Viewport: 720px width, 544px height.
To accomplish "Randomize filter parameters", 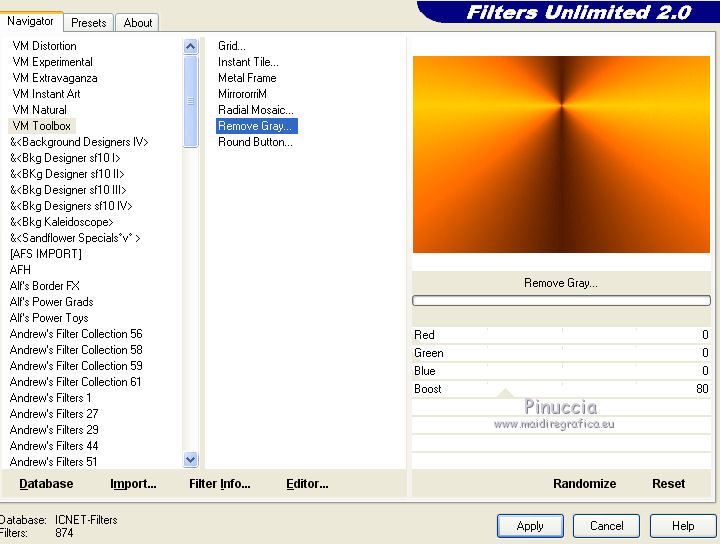I will [585, 483].
